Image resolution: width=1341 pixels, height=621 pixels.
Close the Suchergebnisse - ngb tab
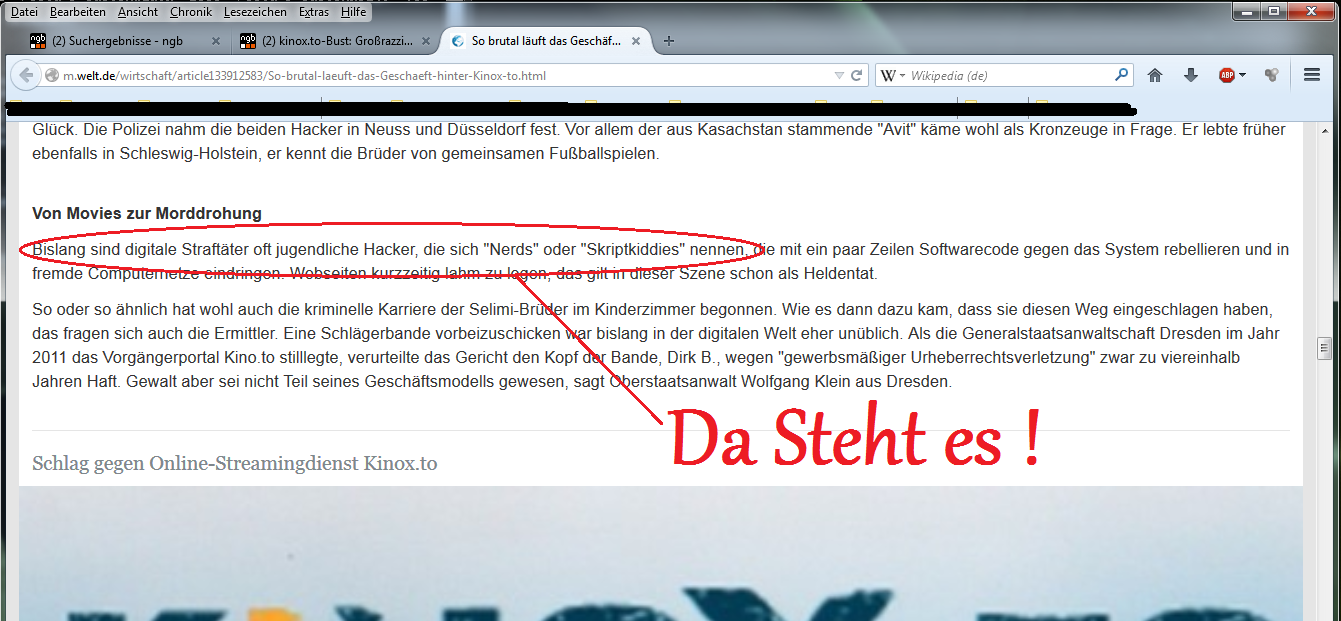click(216, 41)
